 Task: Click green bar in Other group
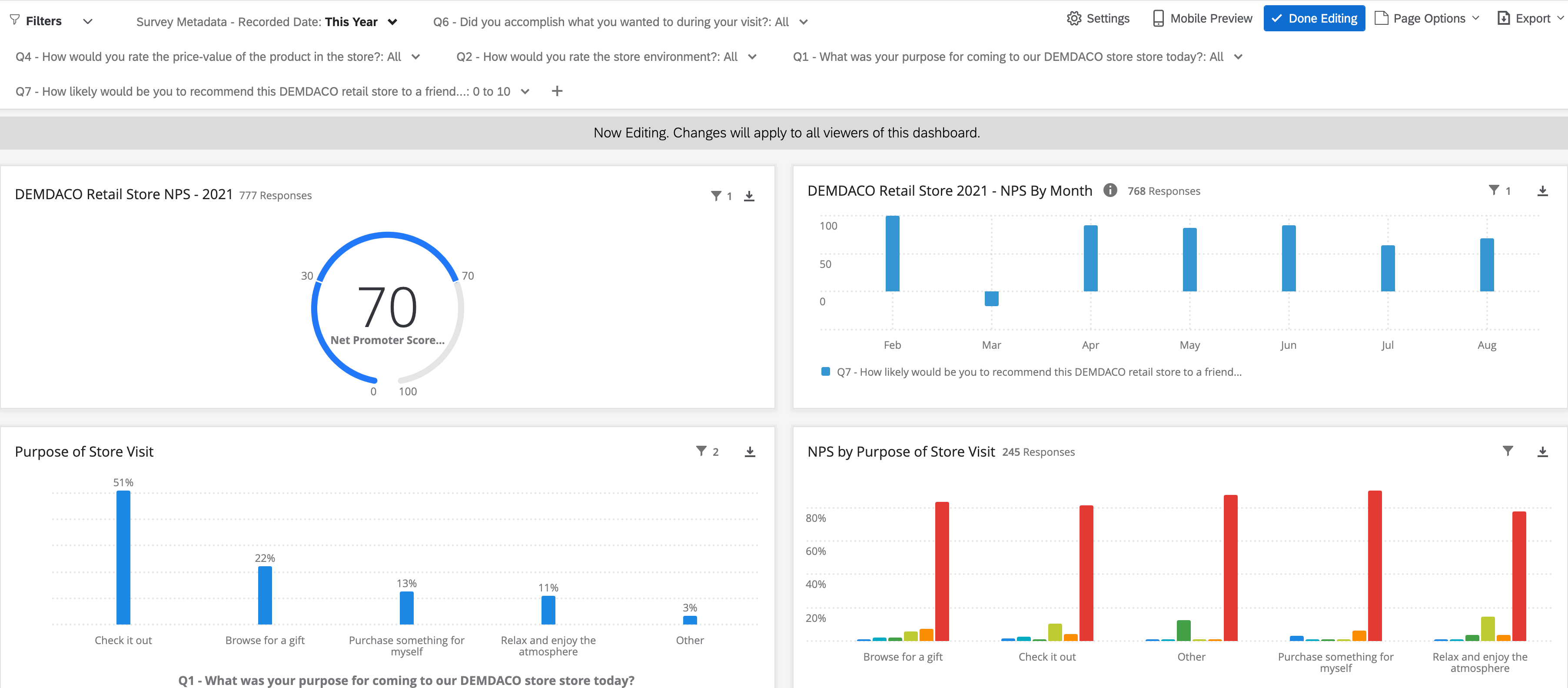click(1183, 631)
